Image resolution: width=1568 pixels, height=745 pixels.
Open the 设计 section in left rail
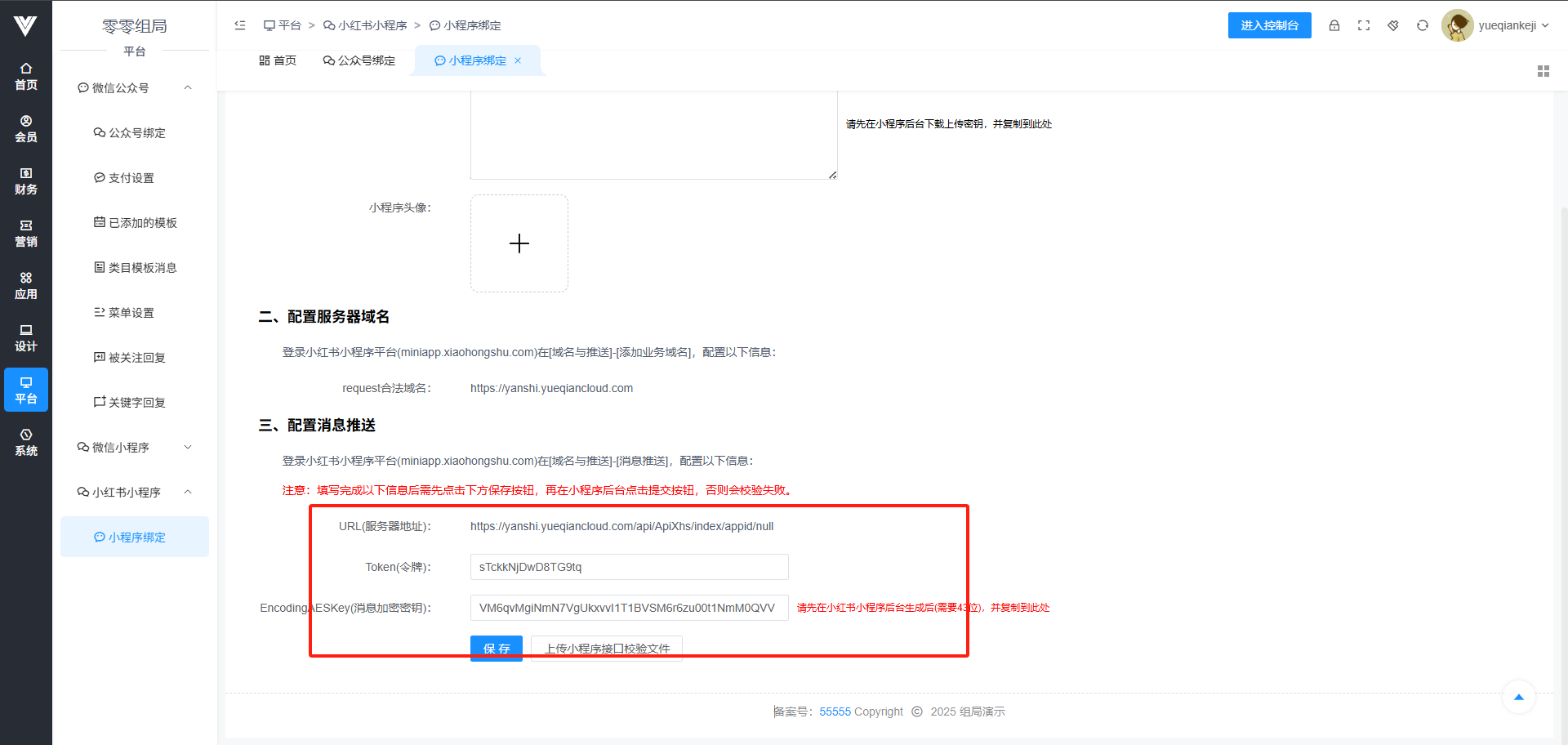pyautogui.click(x=26, y=337)
